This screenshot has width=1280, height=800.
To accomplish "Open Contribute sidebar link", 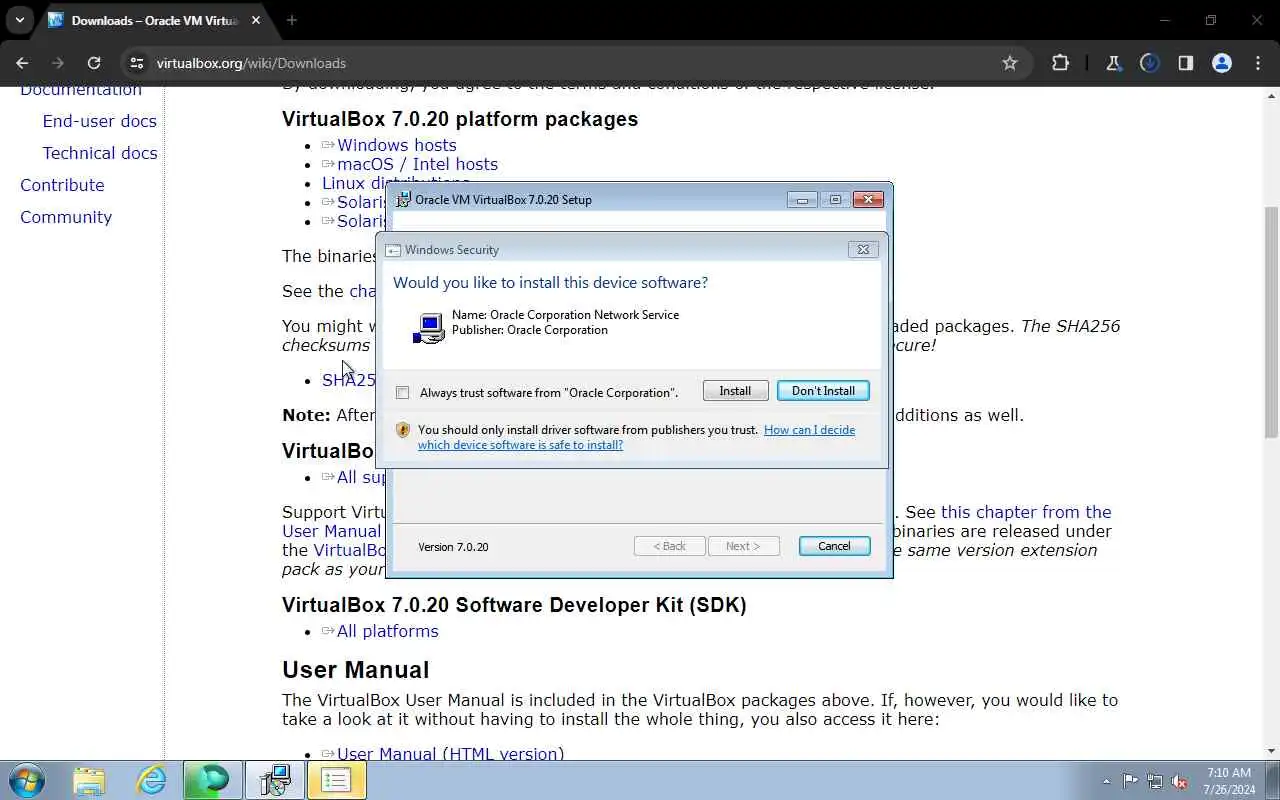I will click(62, 185).
